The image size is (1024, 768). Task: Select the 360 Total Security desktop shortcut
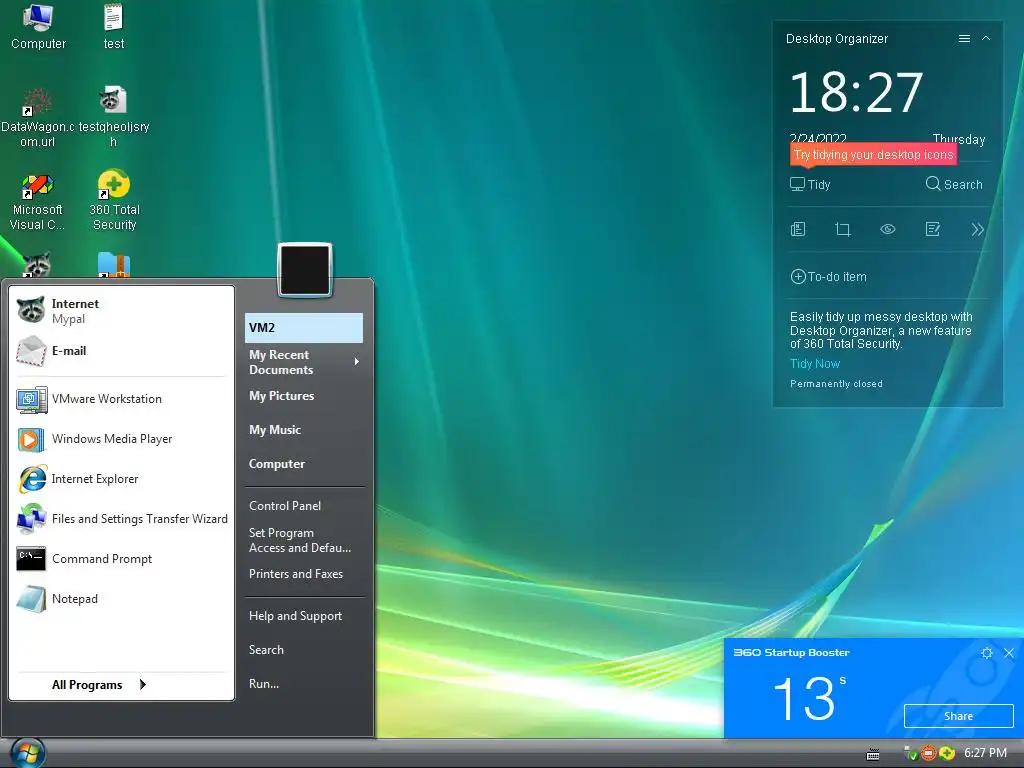click(114, 201)
